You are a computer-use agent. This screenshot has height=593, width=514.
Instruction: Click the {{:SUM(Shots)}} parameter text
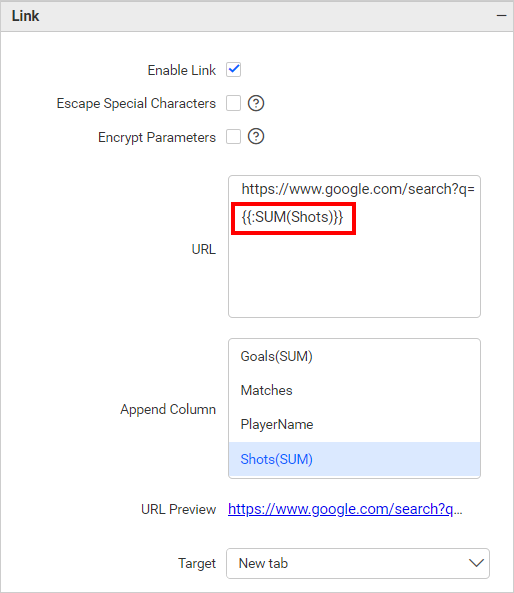pyautogui.click(x=292, y=217)
